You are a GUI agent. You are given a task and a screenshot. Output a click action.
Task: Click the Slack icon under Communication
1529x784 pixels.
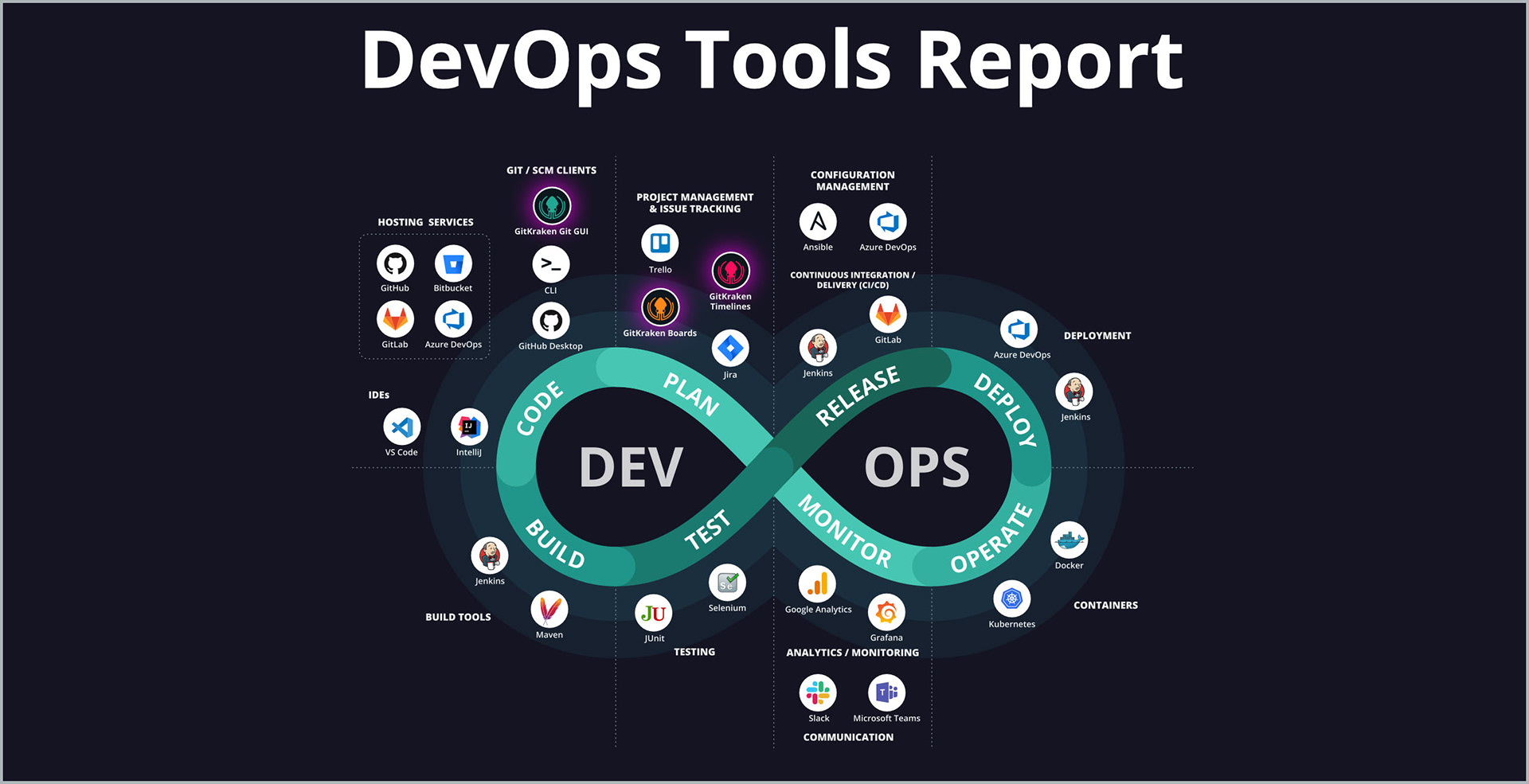818,692
